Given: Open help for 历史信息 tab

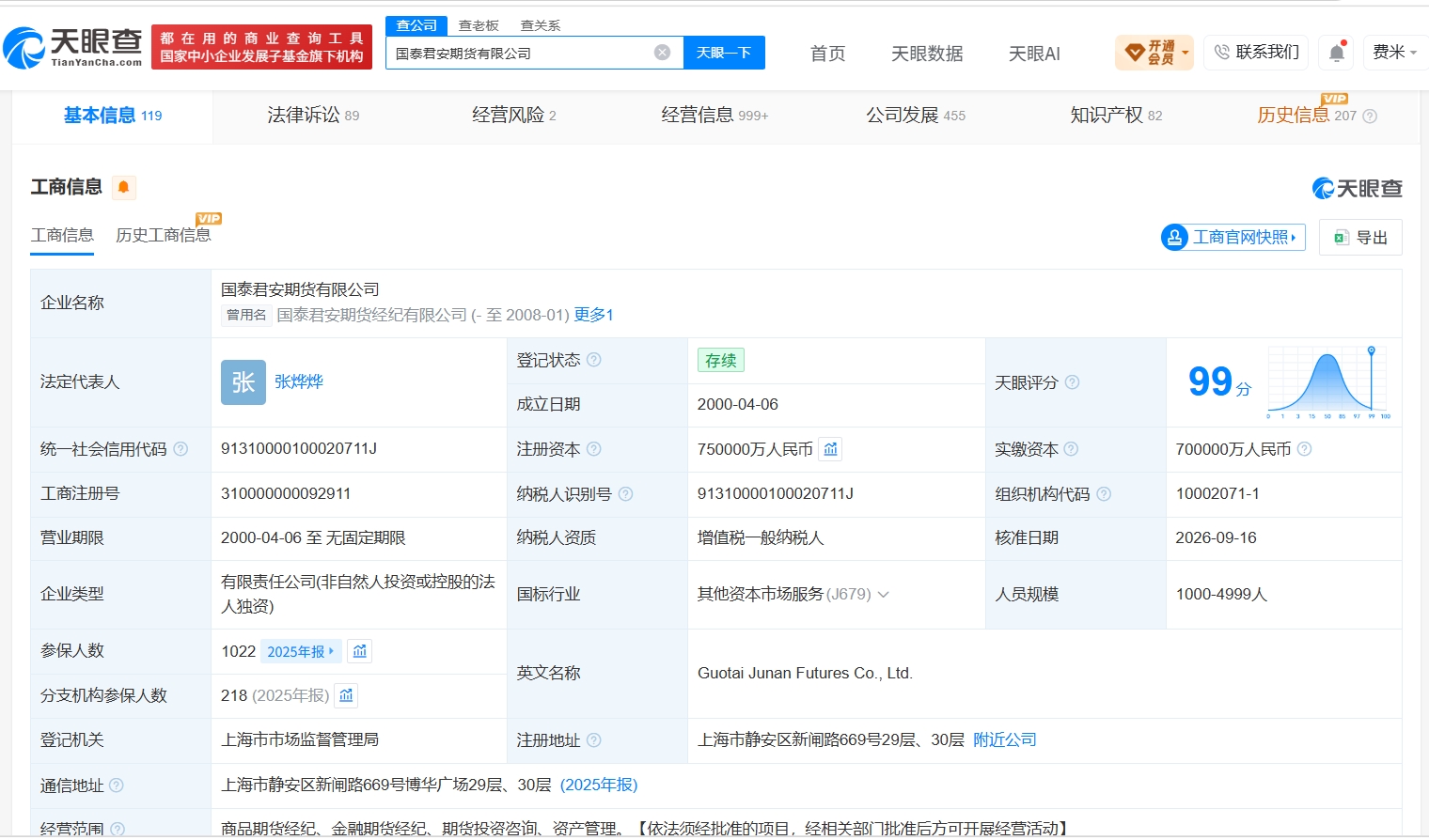Looking at the screenshot, I should tap(1370, 117).
